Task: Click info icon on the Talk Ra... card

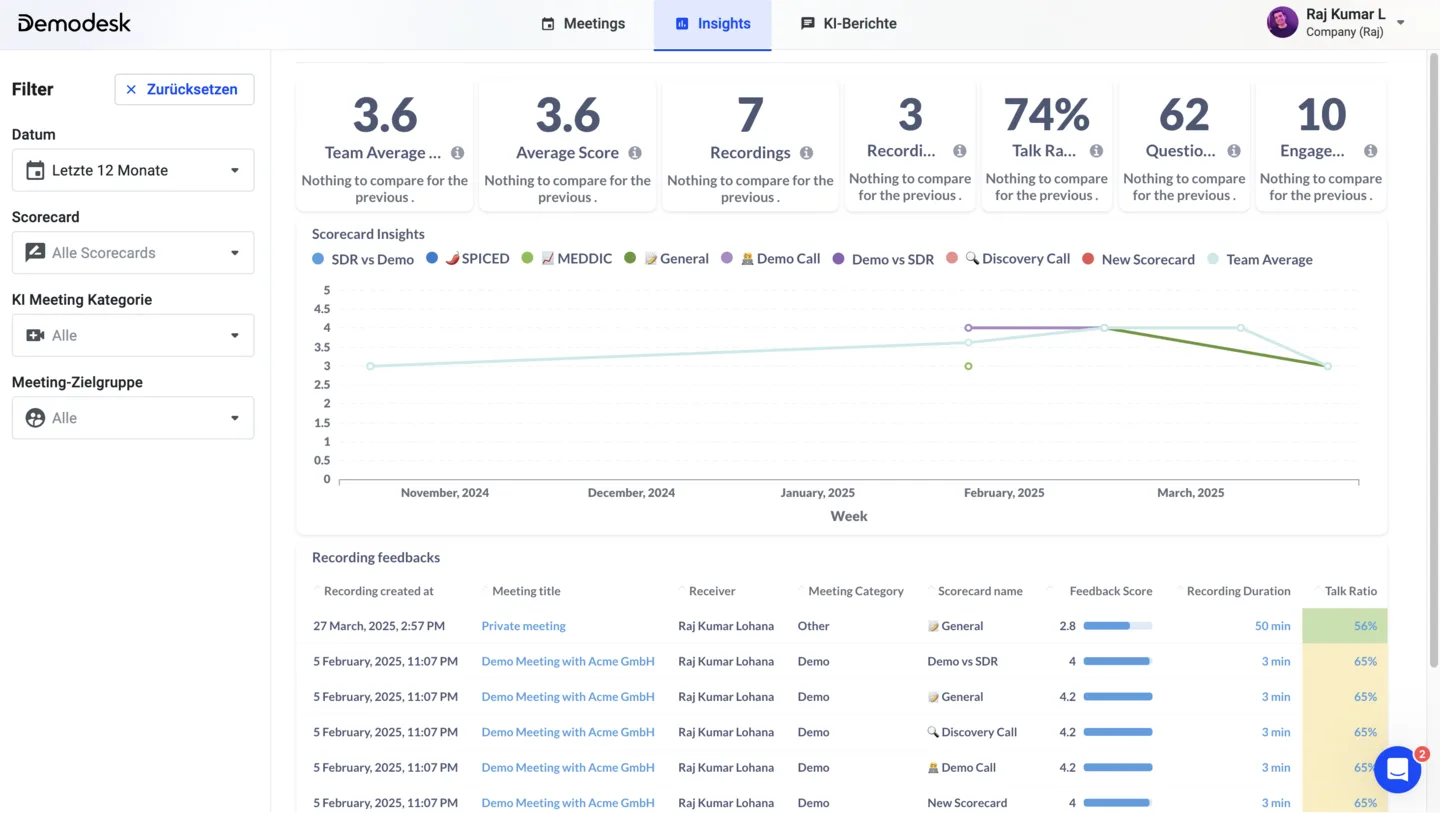Action: pyautogui.click(x=1096, y=151)
